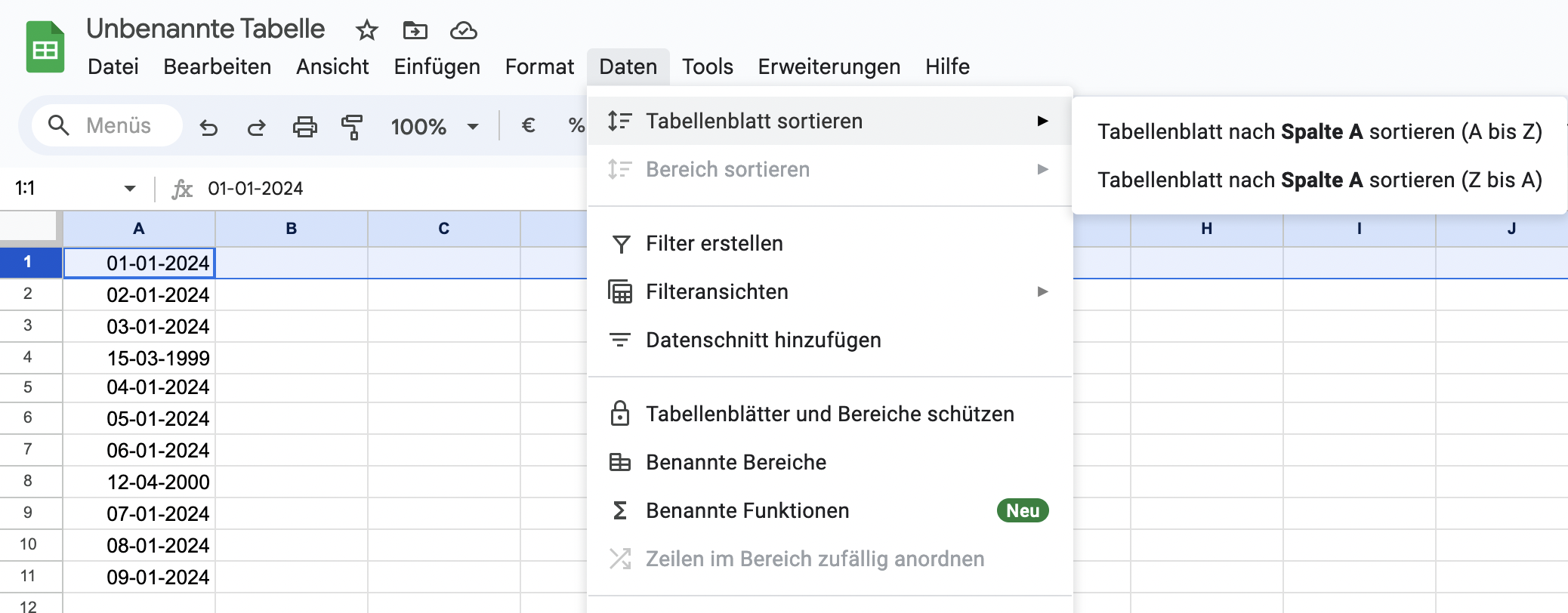
Task: Check the cloud save status icon
Action: pyautogui.click(x=463, y=30)
